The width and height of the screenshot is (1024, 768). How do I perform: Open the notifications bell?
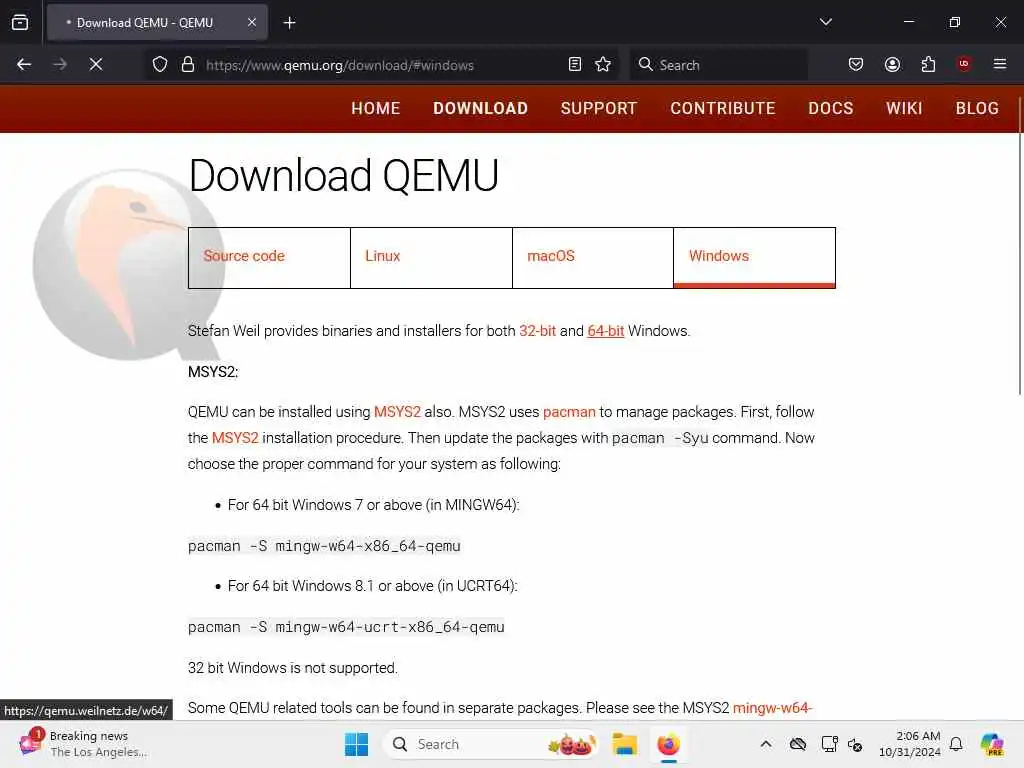pos(956,744)
